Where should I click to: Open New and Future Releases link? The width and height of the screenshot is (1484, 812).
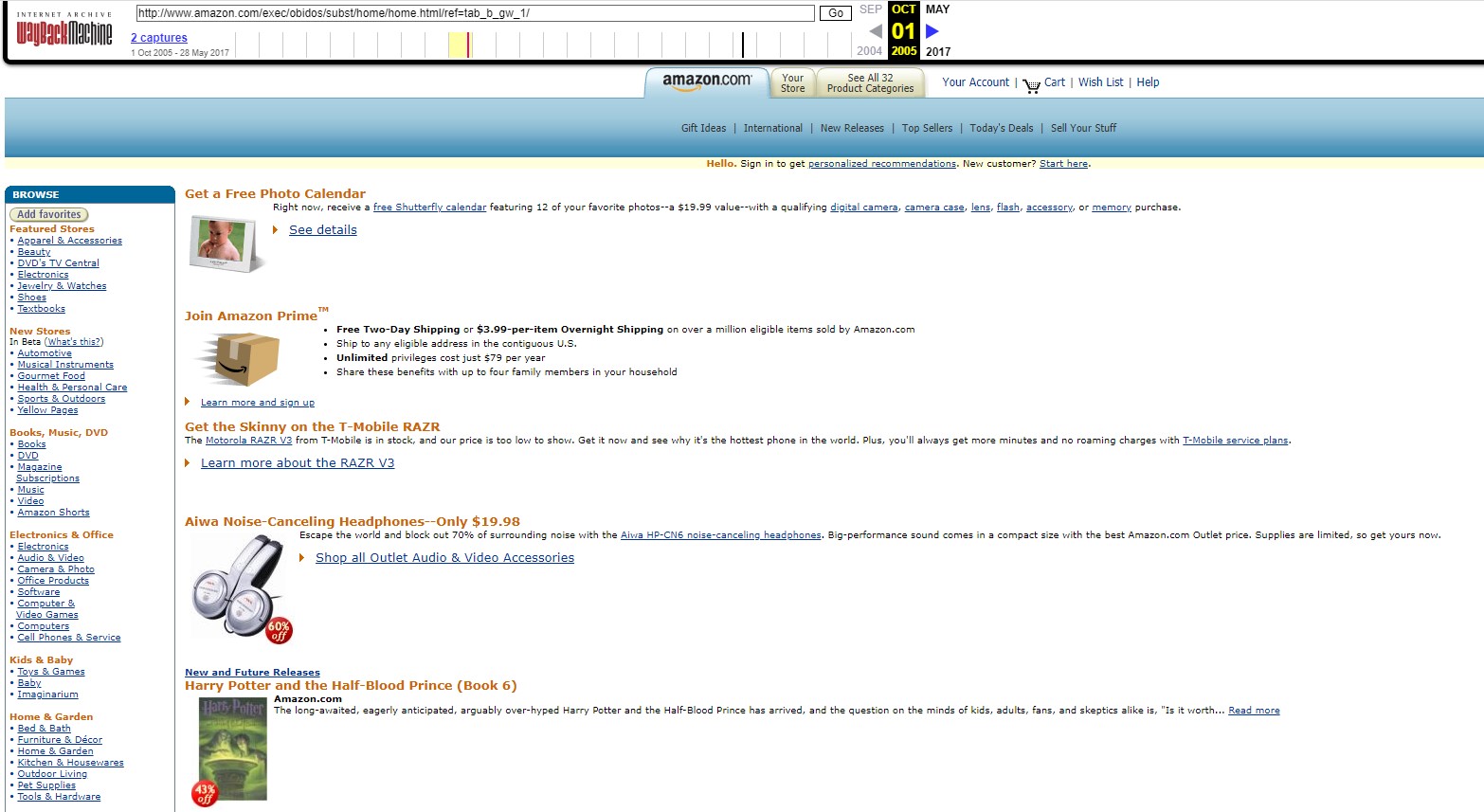[x=252, y=673]
